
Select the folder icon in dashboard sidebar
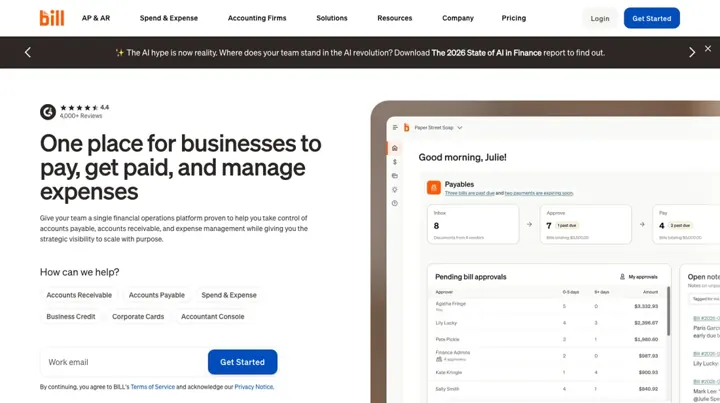(394, 176)
